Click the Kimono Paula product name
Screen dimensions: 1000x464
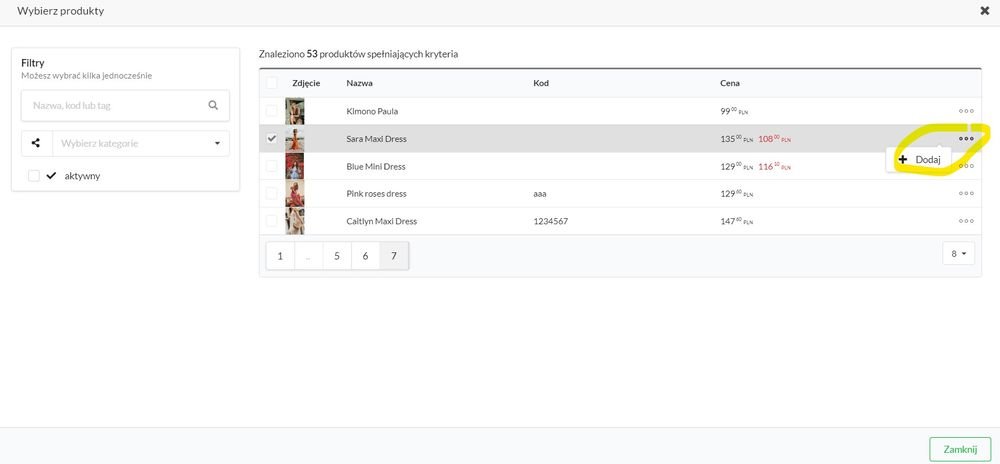pos(372,111)
